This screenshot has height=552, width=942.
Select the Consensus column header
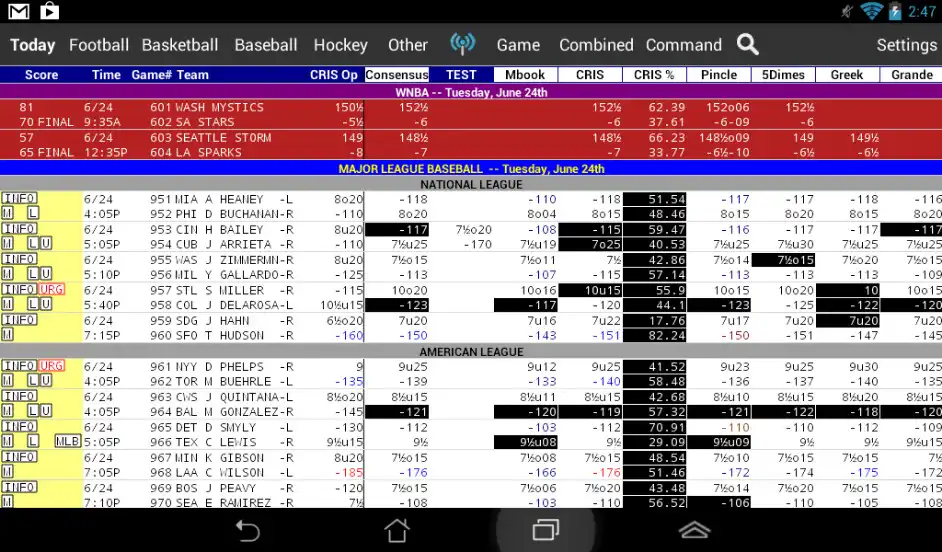click(397, 75)
